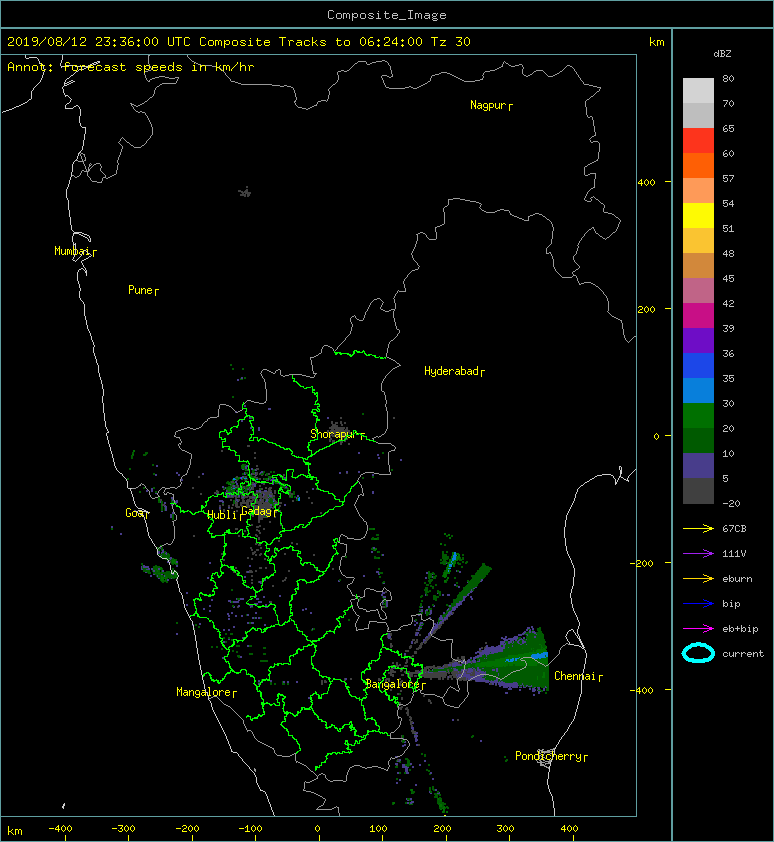This screenshot has width=774, height=842.
Task: Click the Mangalore city label
Action: coord(204,692)
